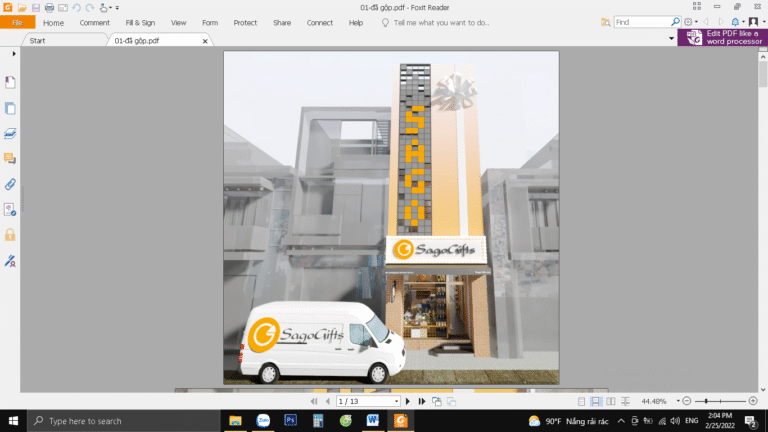Click the ribbon display grid icon

point(696,6)
